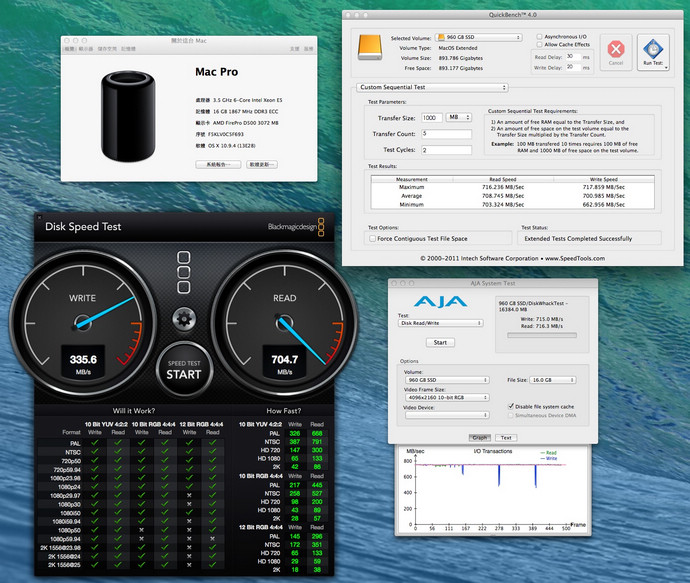Open the www.SpeedTools.com link
Image resolution: width=690 pixels, height=583 pixels.
[x=575, y=258]
